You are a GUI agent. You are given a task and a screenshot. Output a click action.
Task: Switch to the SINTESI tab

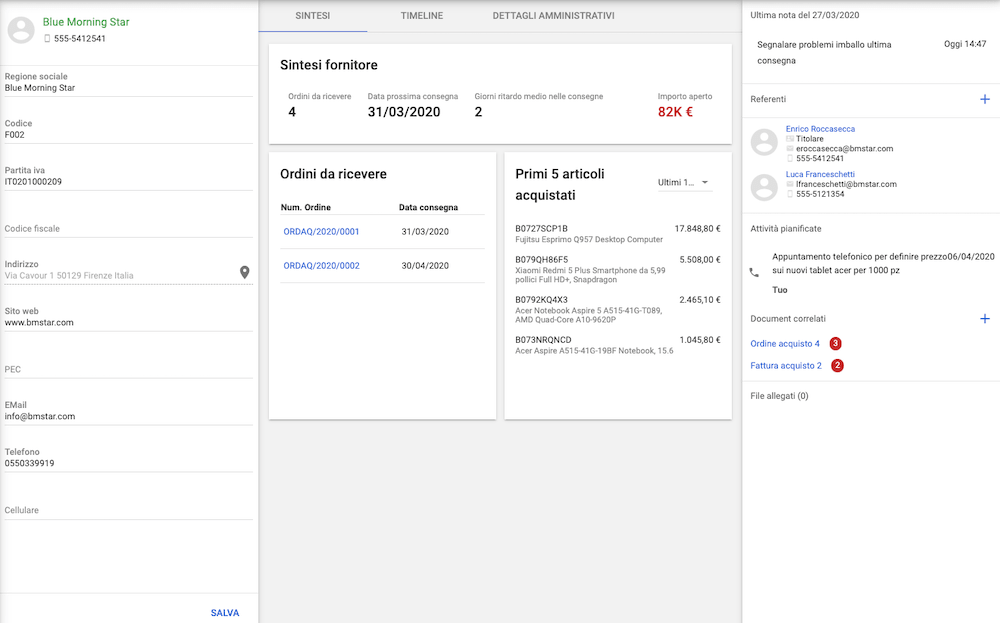(x=312, y=16)
